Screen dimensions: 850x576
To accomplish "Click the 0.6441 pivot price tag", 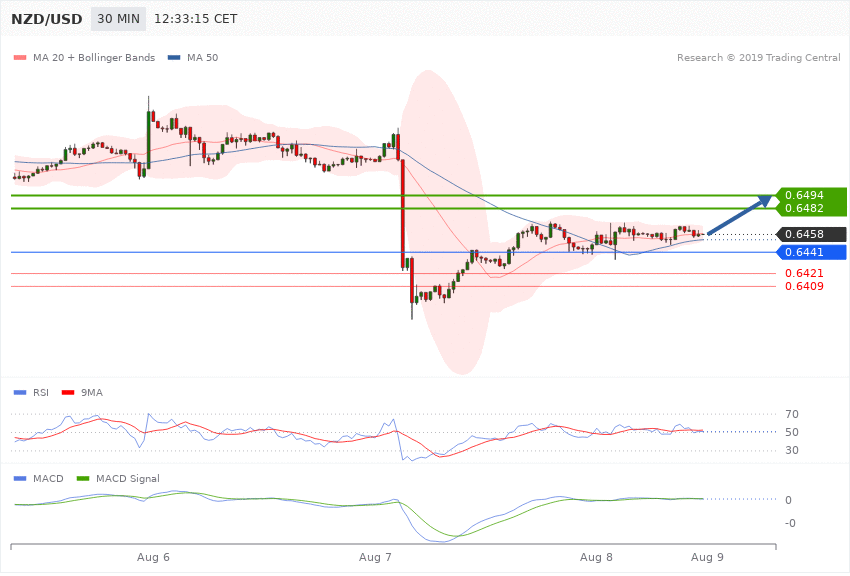I will tap(811, 252).
